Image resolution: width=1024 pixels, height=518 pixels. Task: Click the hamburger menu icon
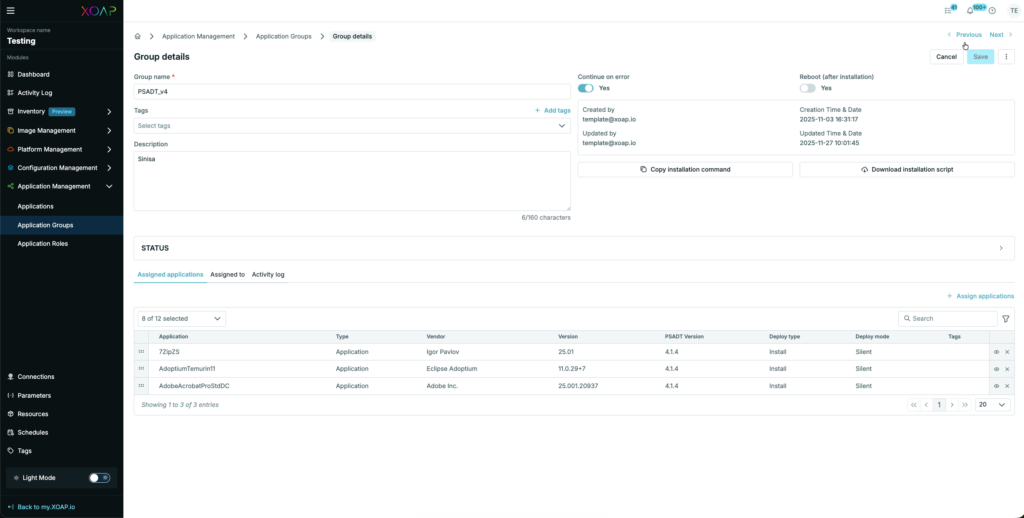[10, 10]
